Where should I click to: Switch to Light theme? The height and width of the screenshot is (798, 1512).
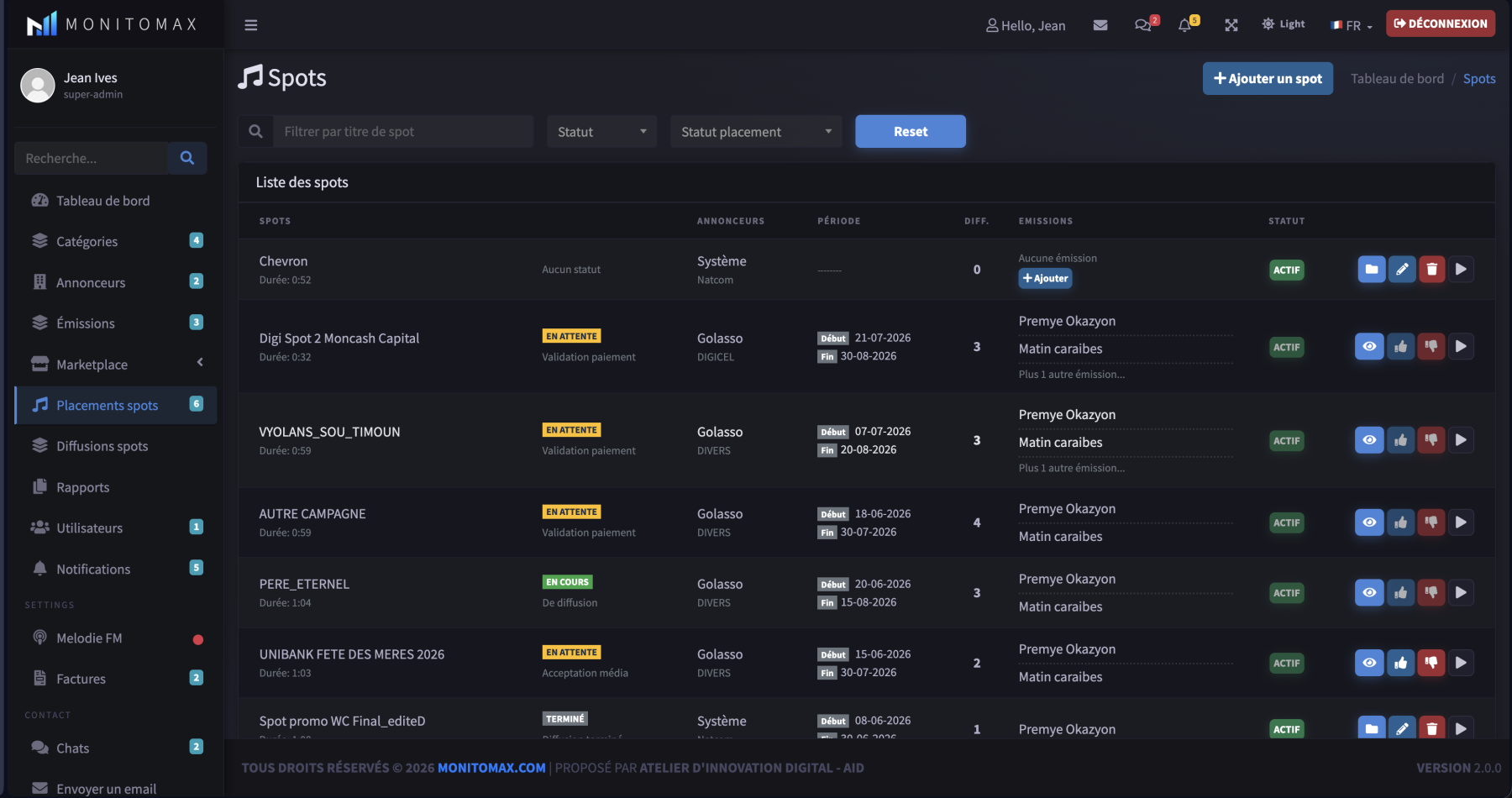1284,24
